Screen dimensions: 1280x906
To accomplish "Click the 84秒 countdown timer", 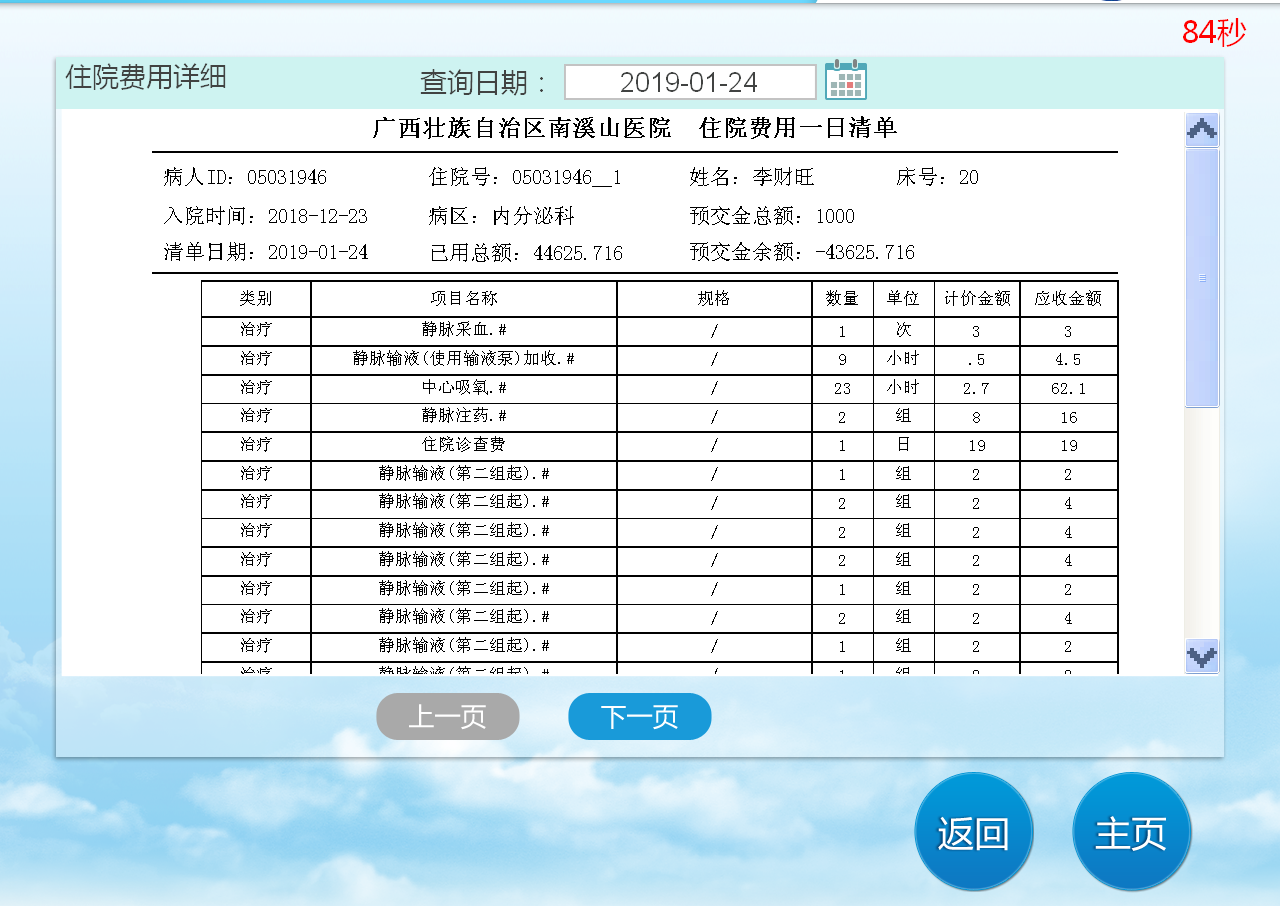I will click(1213, 33).
